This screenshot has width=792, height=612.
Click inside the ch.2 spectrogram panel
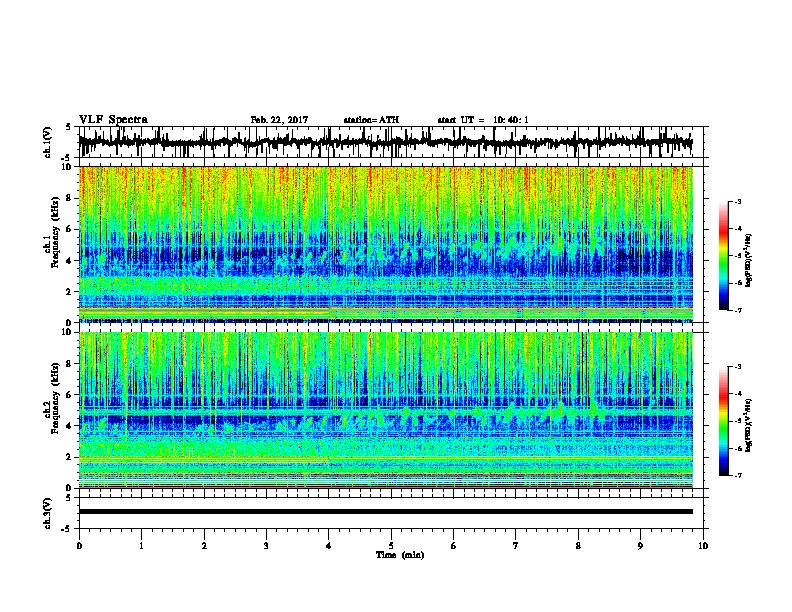pos(386,410)
